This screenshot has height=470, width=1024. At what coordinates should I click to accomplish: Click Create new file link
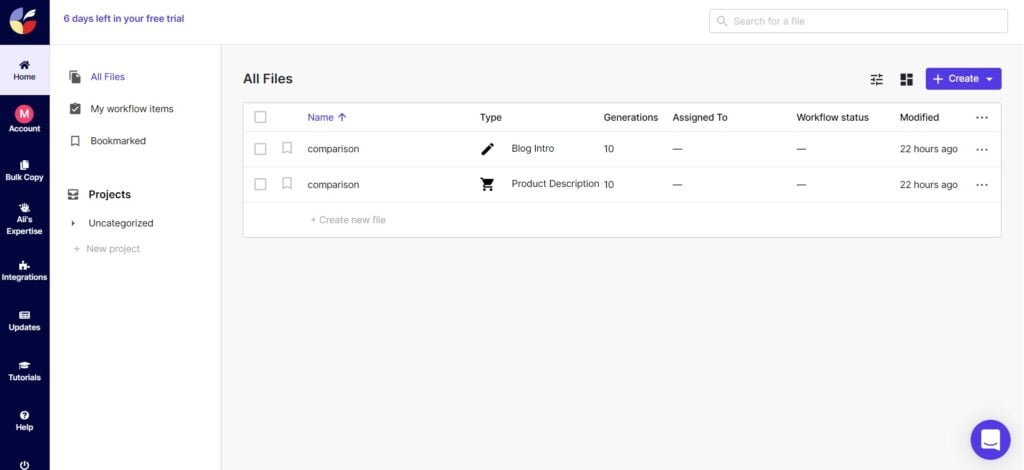[347, 220]
